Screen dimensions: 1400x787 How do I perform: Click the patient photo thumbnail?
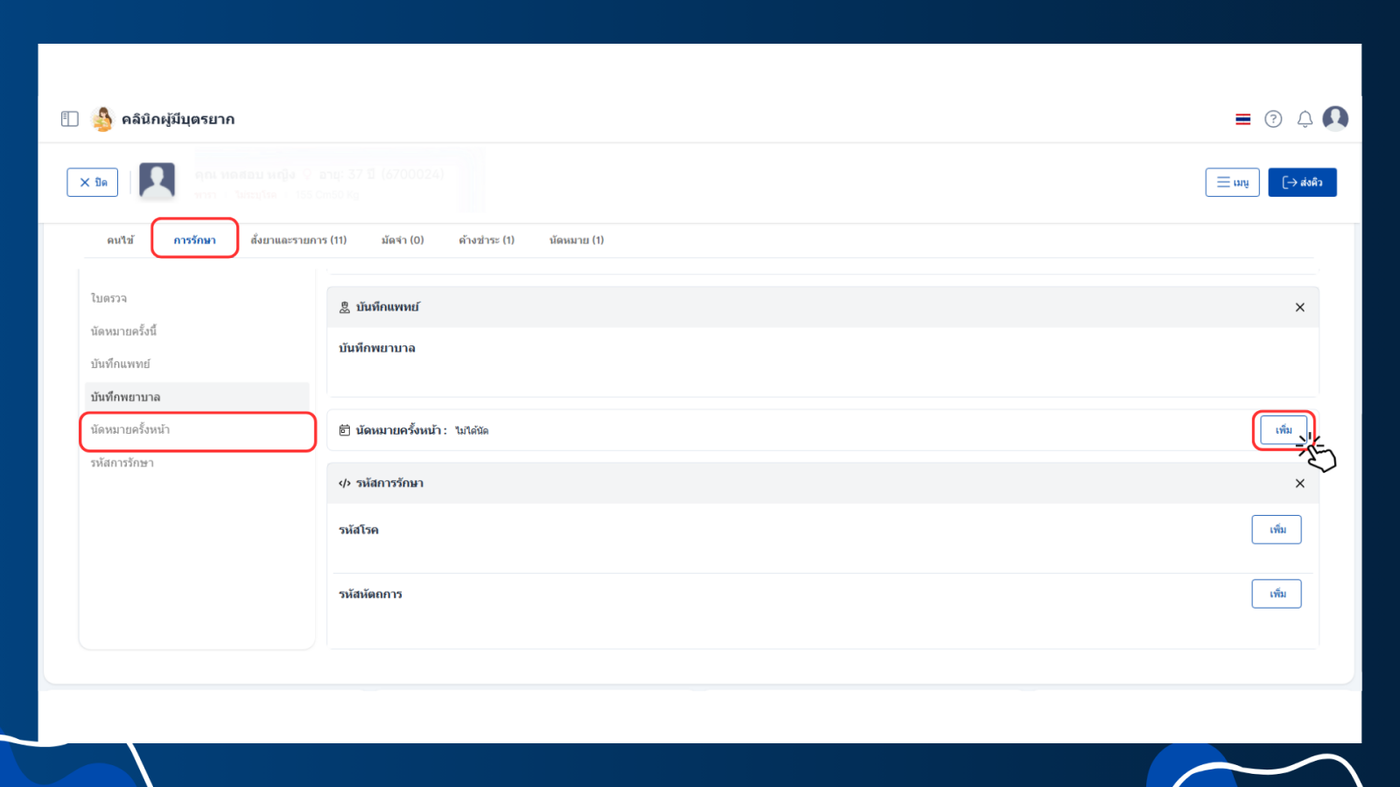pos(157,181)
